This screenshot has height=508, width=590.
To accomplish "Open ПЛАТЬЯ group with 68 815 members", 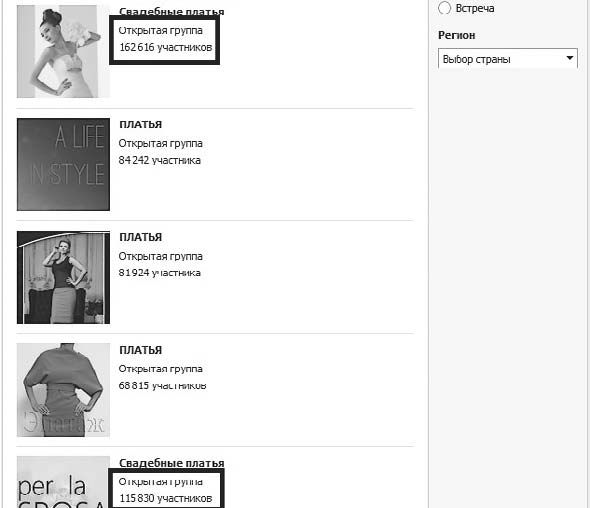I will pyautogui.click(x=140, y=350).
